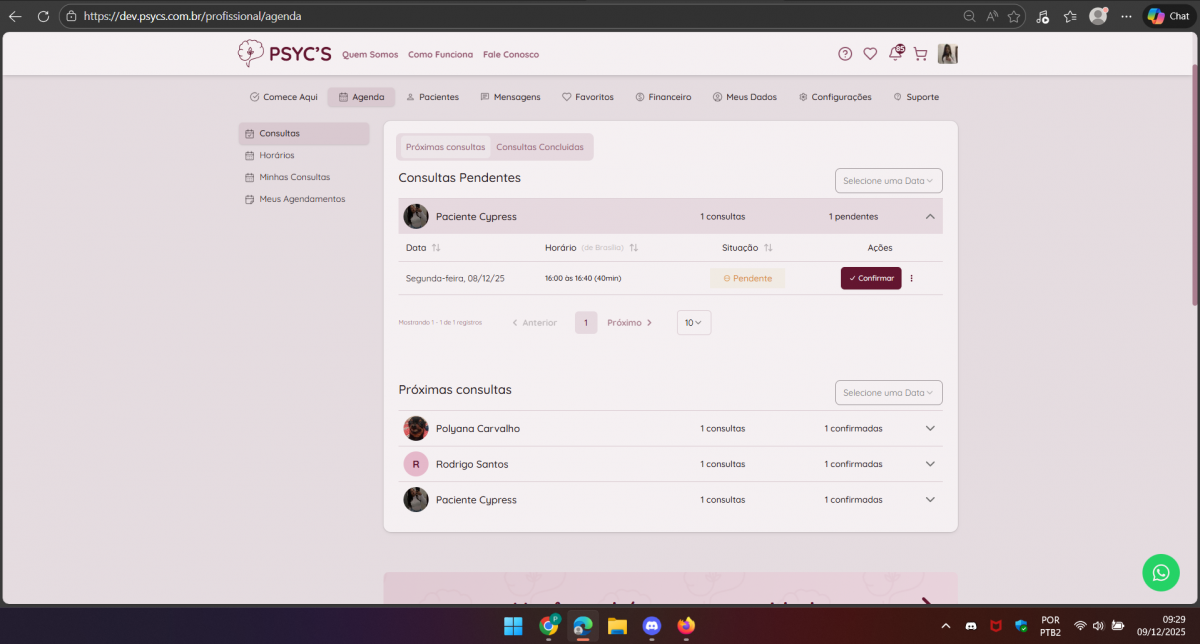The width and height of the screenshot is (1200, 644).
Task: Collapse the Paciente Cypress pending row
Action: [x=930, y=216]
